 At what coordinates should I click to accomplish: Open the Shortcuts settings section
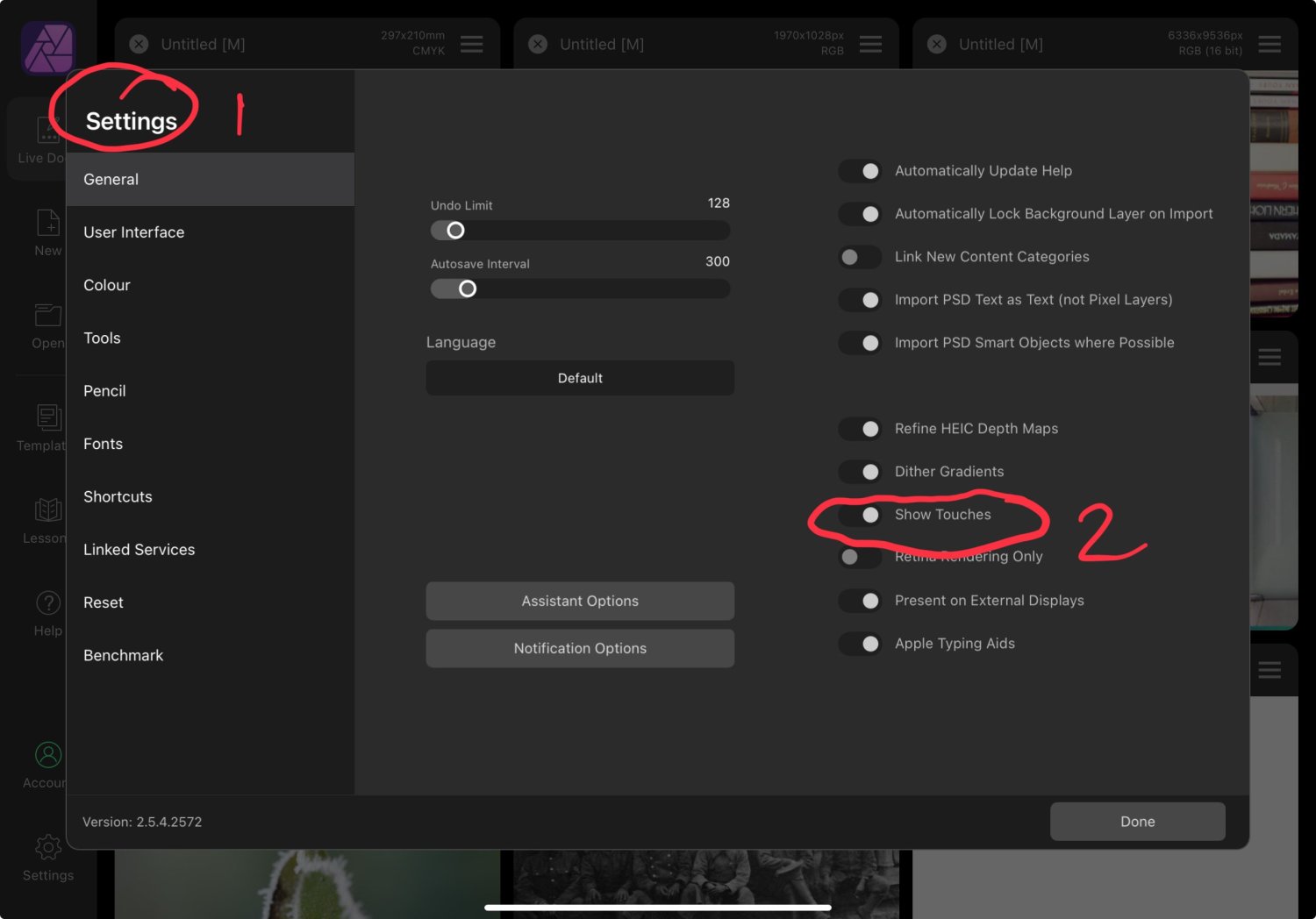click(211, 496)
